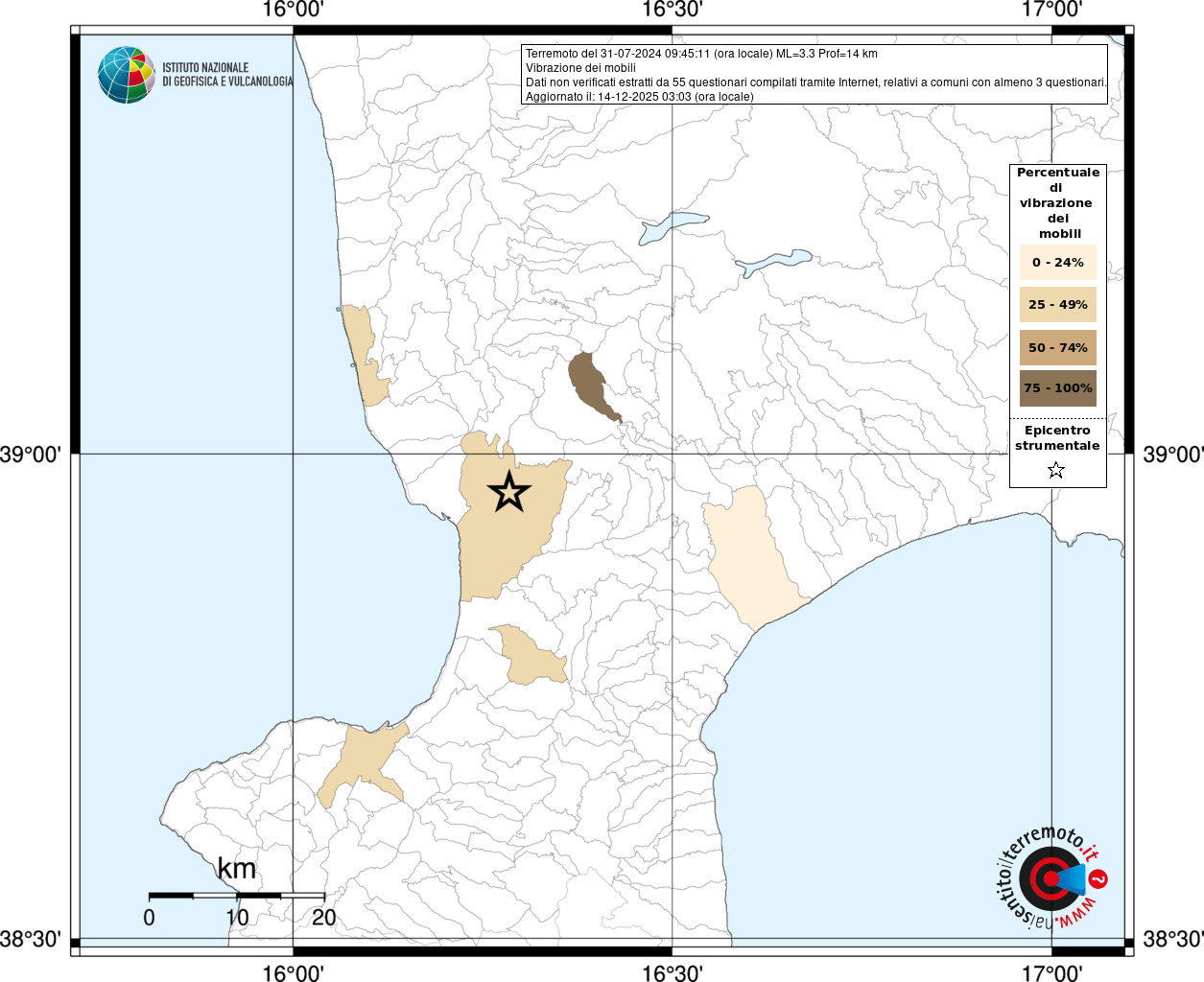Click the left 39°00' latitude label
The height and width of the screenshot is (982, 1204).
[x=32, y=454]
